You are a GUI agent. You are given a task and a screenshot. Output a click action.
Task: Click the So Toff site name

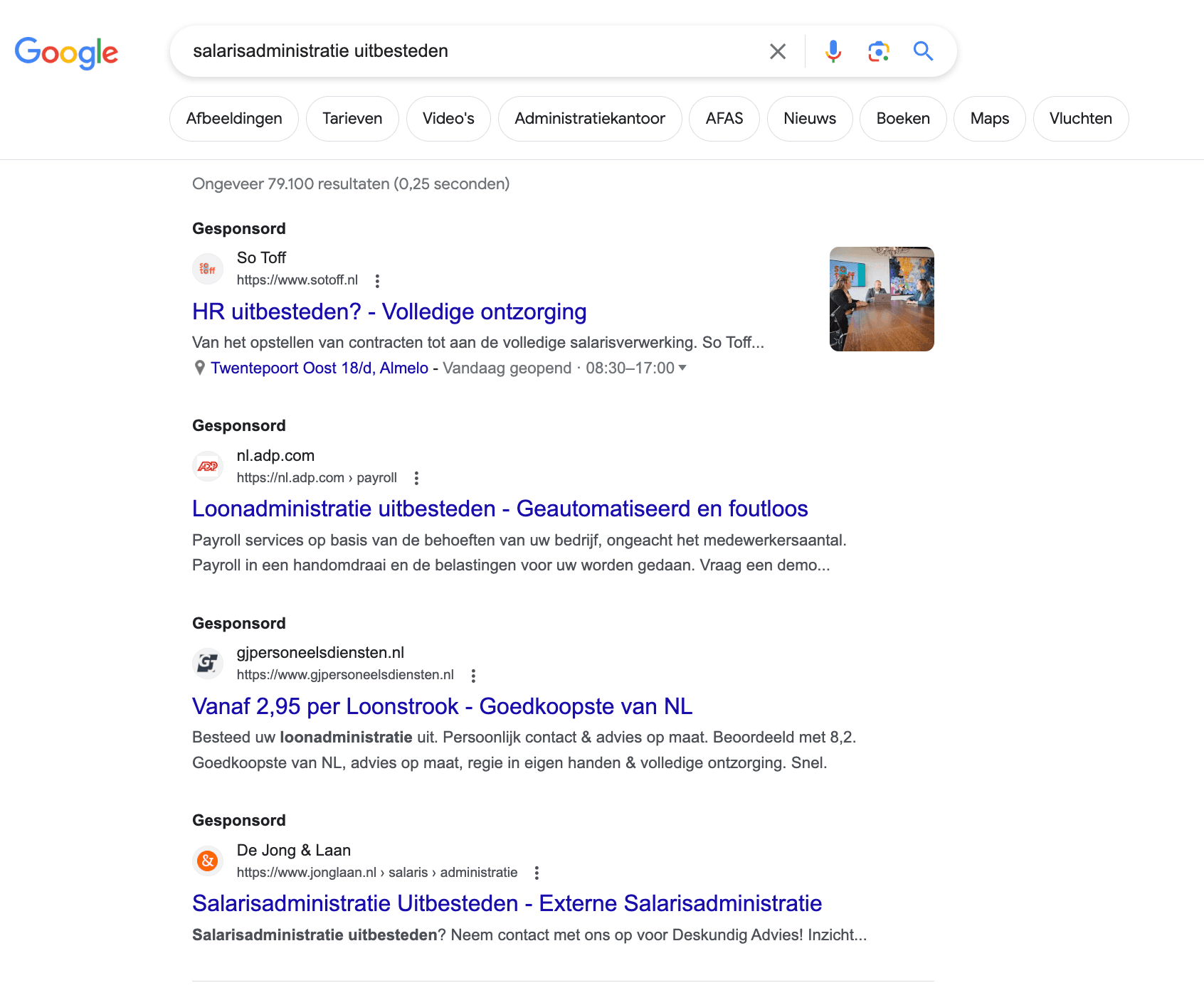261,258
